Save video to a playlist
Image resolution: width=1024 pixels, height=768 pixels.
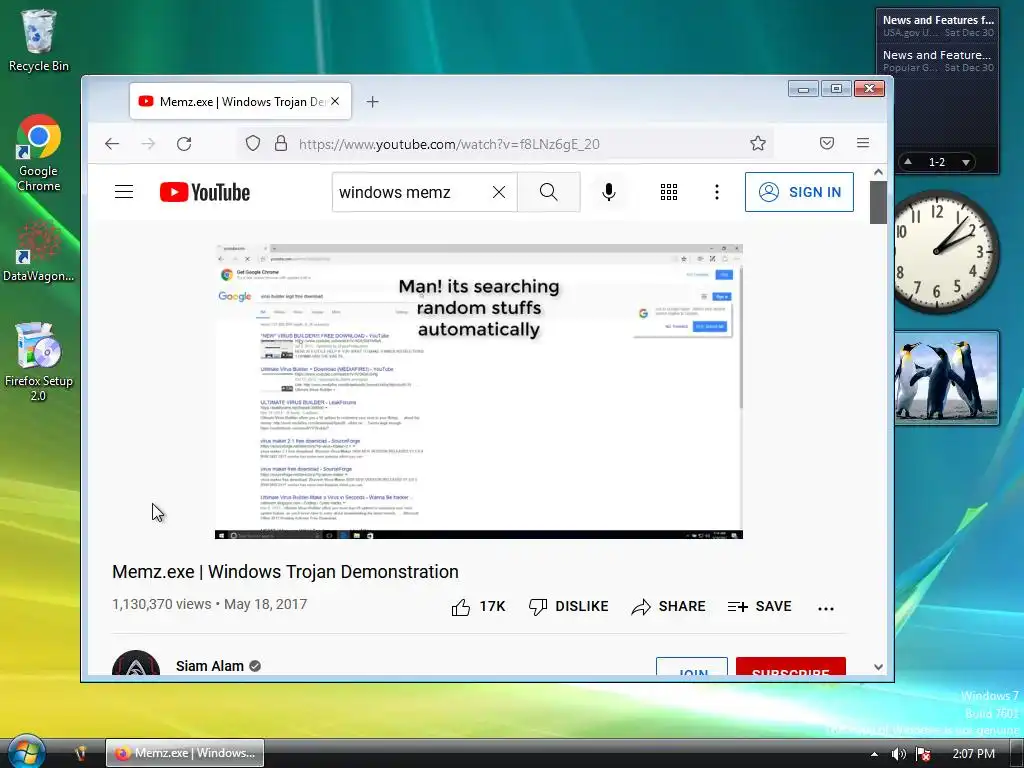point(760,607)
